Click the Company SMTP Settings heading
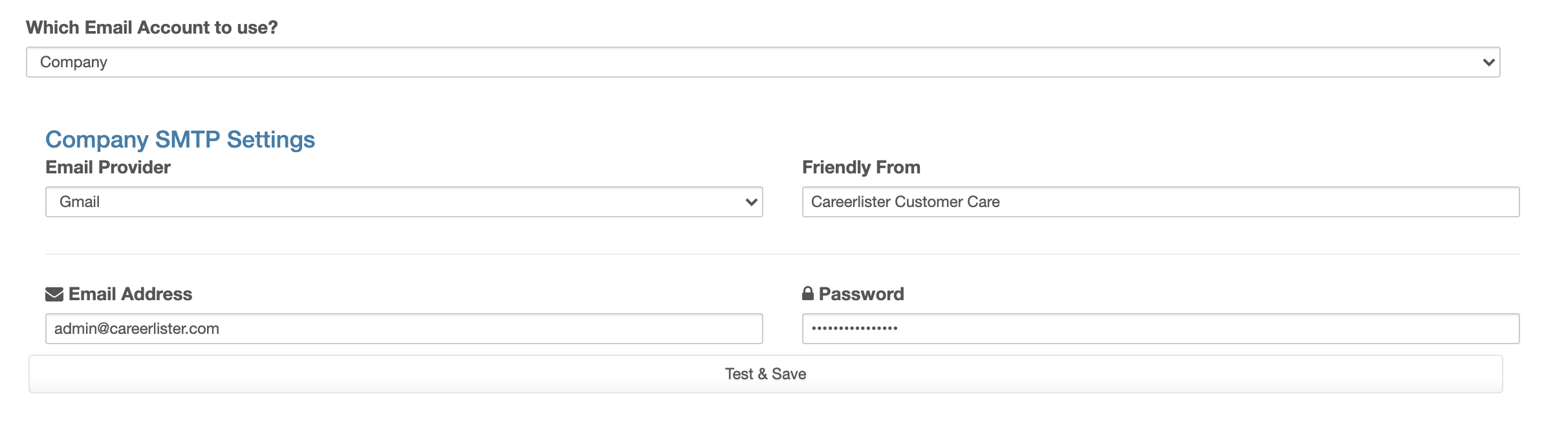1568x427 pixels. point(180,140)
